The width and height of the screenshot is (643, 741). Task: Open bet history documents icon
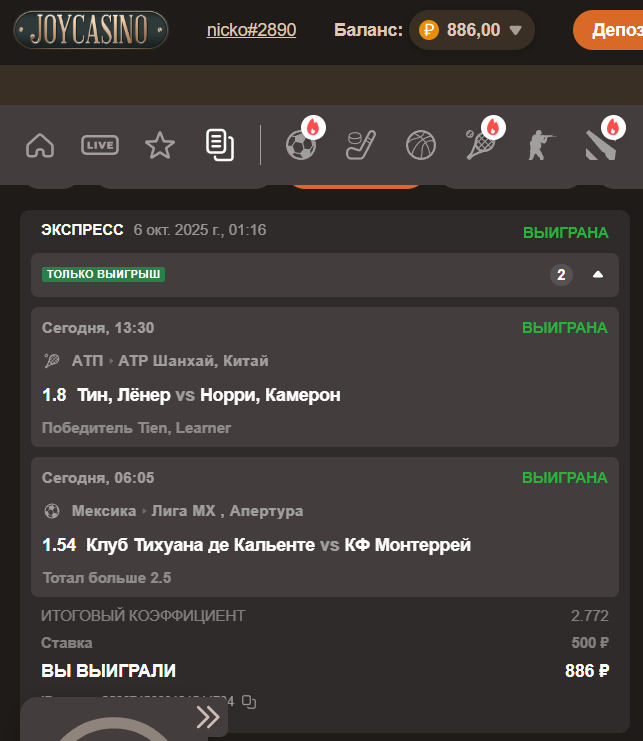coord(220,145)
